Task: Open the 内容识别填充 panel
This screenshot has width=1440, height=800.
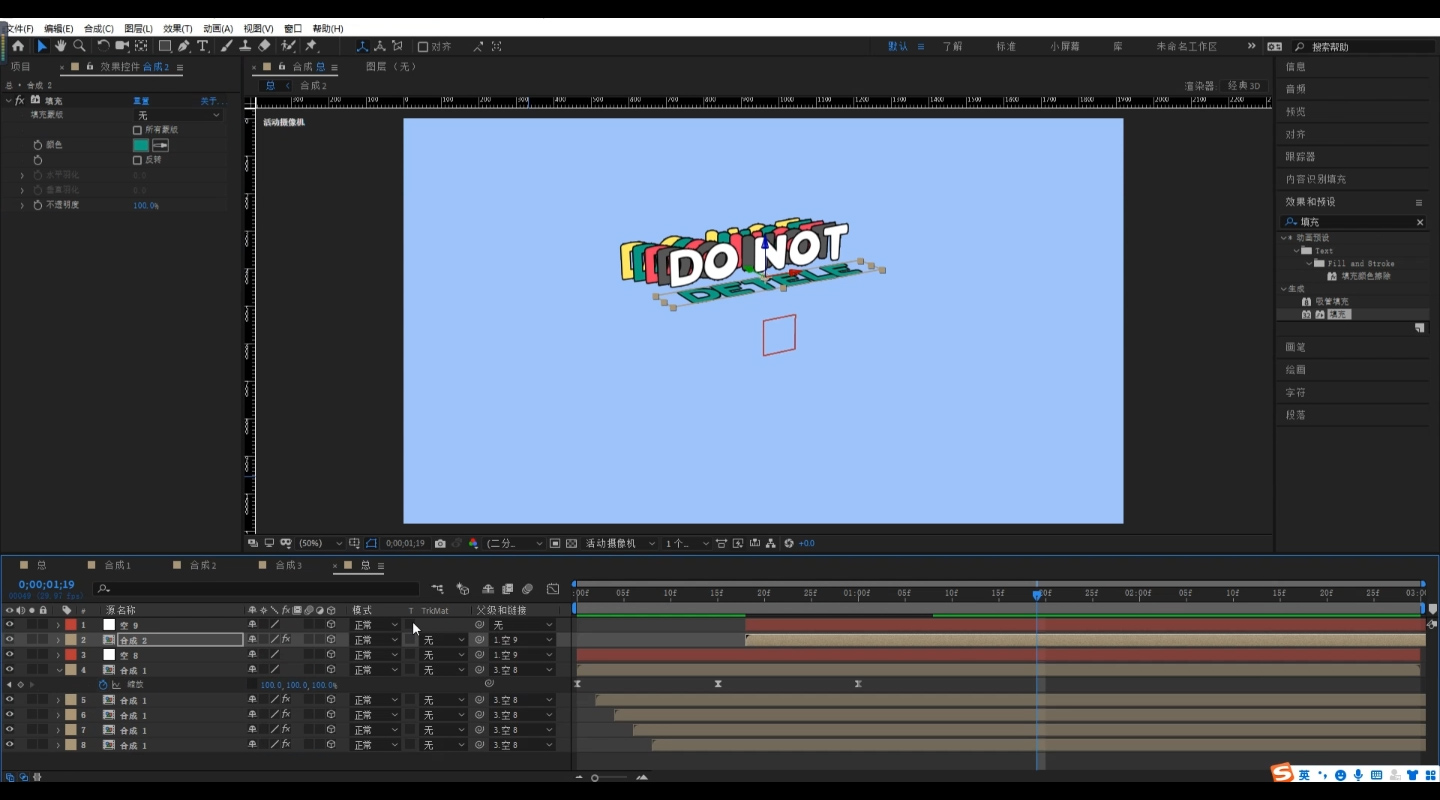Action: tap(1316, 179)
